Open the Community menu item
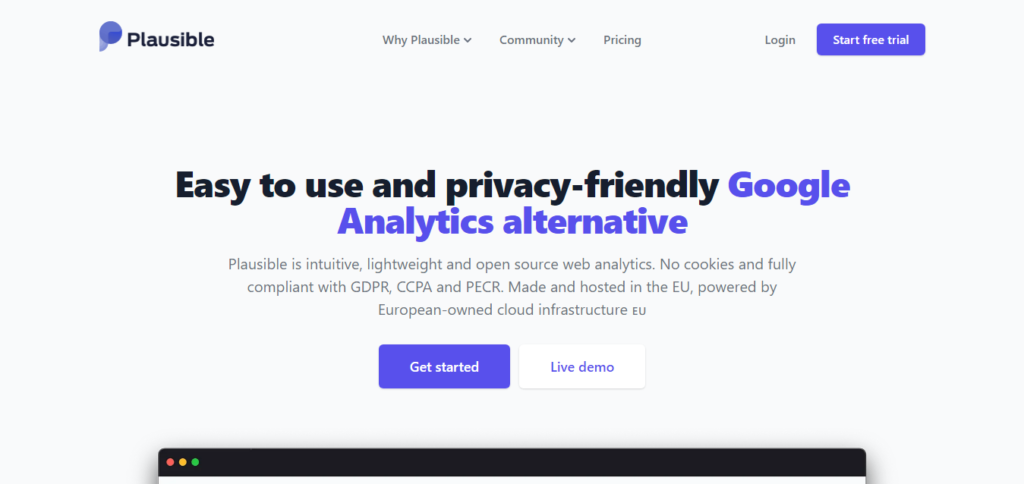This screenshot has width=1024, height=484. (537, 40)
